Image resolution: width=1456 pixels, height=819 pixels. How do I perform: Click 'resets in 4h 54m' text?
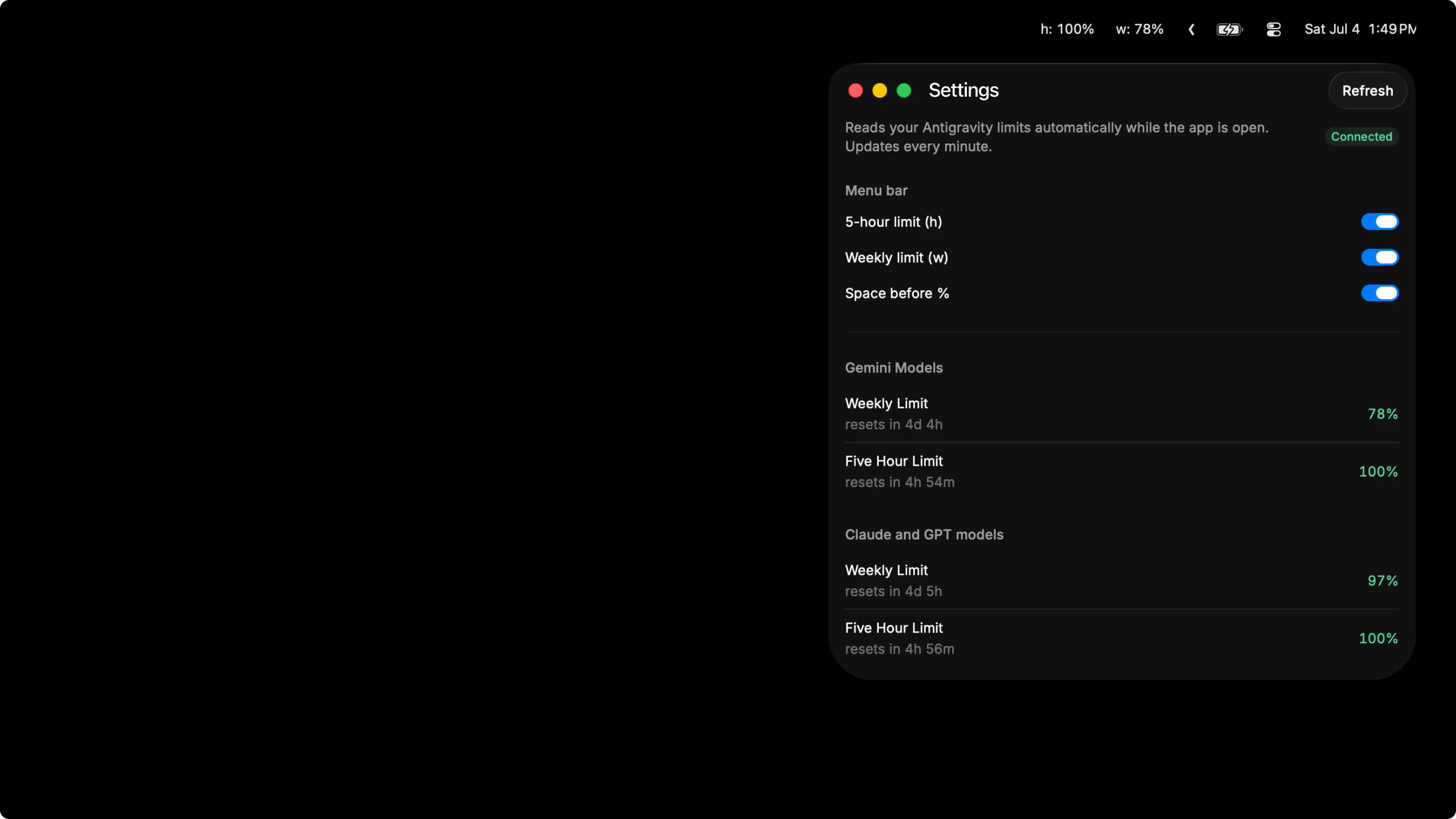(x=900, y=482)
